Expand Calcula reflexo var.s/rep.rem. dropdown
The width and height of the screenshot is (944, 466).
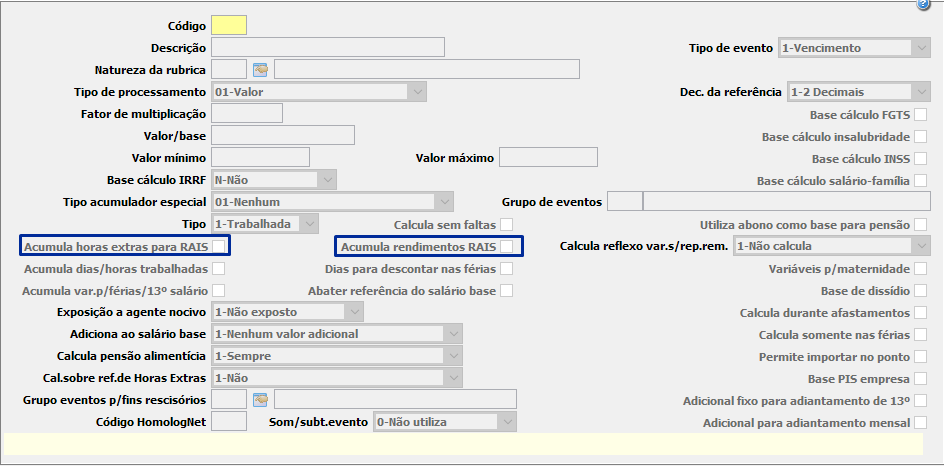tap(832, 246)
